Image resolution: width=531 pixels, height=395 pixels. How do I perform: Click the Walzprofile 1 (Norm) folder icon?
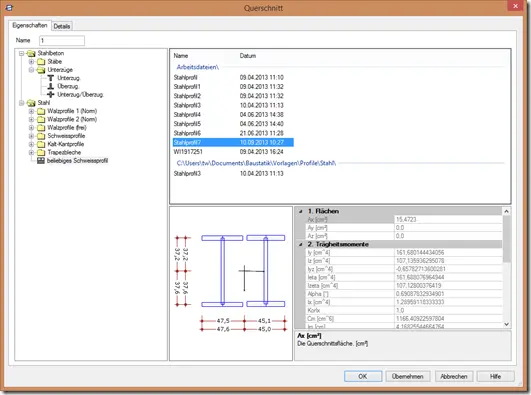point(41,111)
